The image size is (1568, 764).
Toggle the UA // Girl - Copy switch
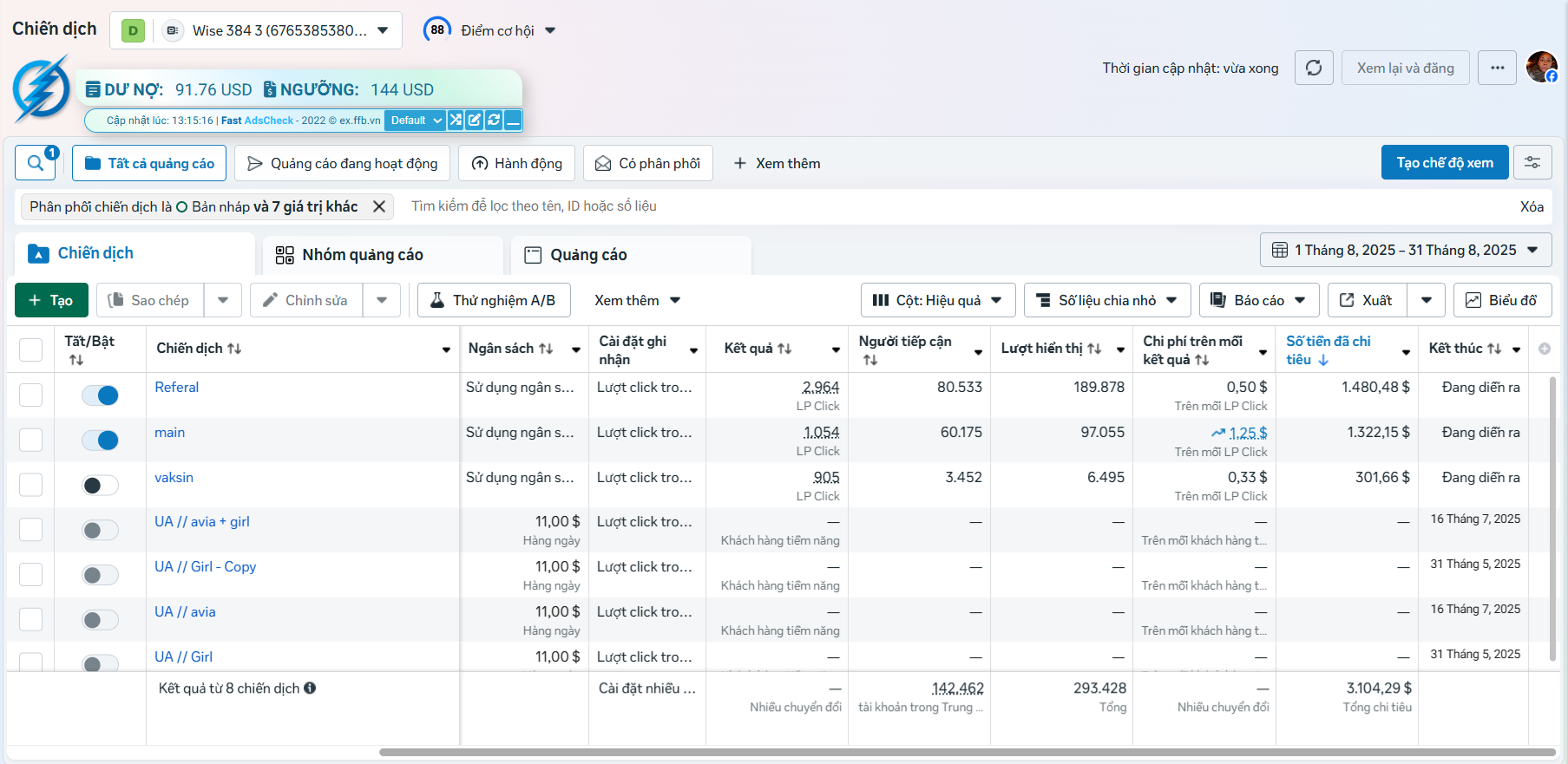[x=100, y=575]
